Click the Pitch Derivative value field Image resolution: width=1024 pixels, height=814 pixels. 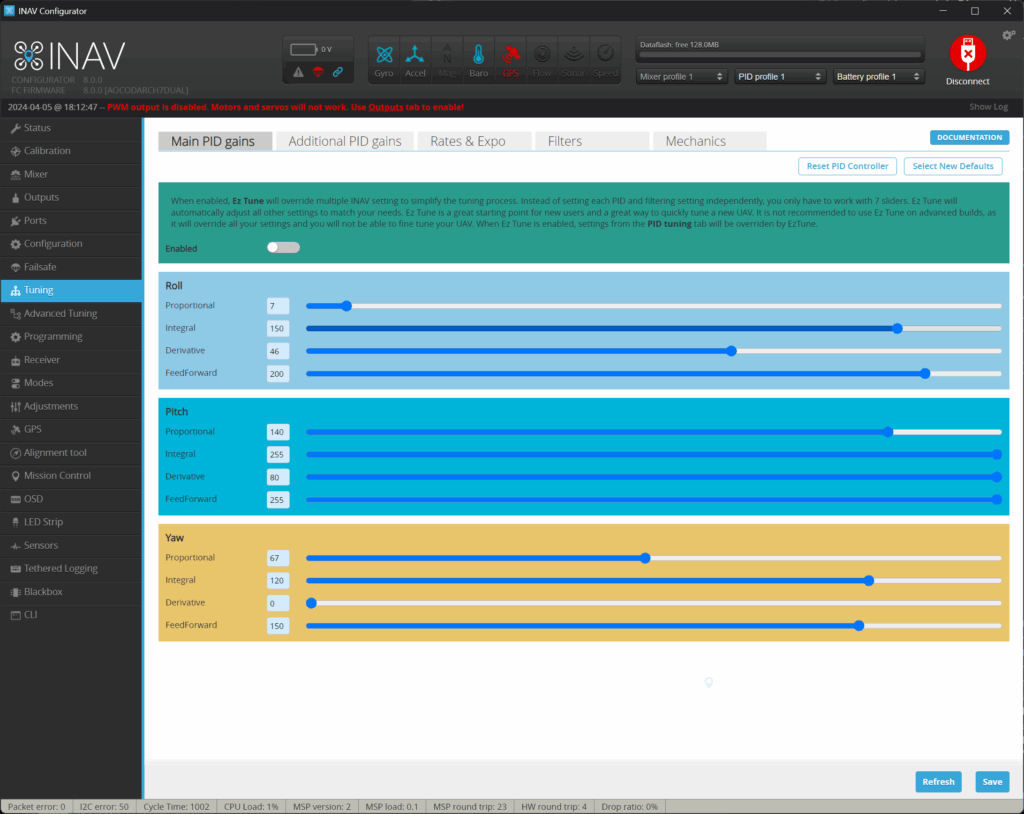(278, 477)
